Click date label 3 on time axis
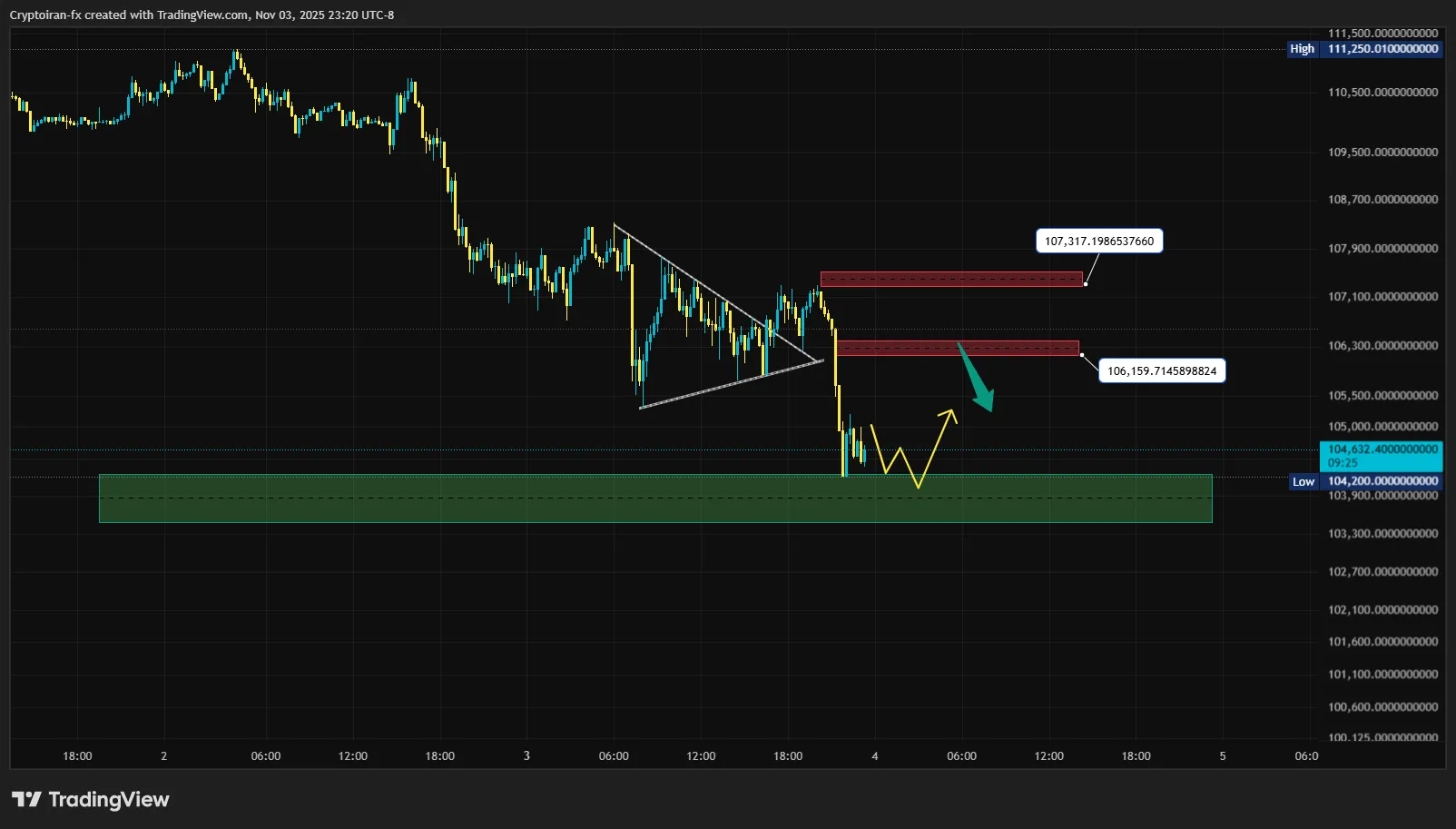The image size is (1456, 829). (526, 755)
